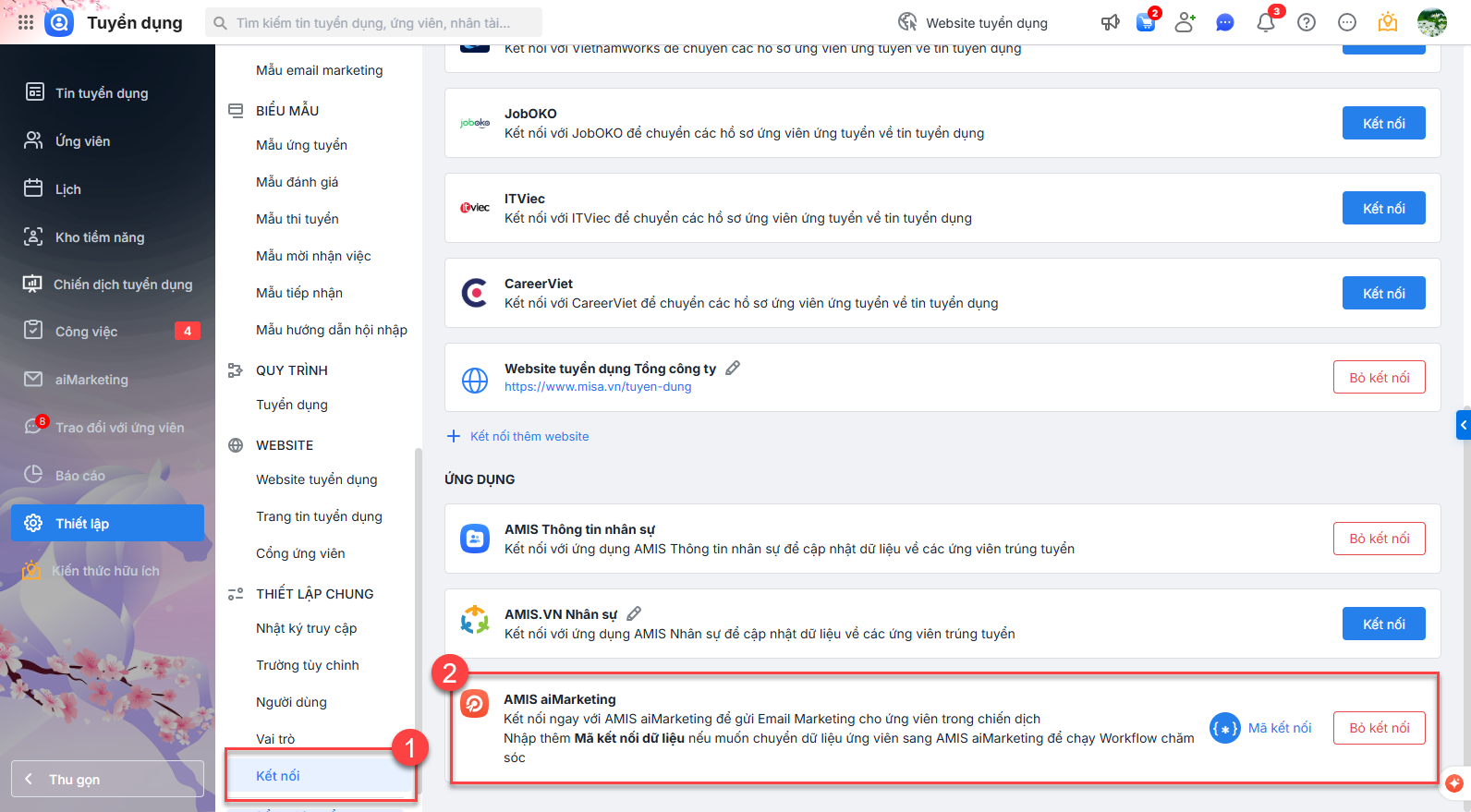Click the ITViec logo

pyautogui.click(x=475, y=208)
